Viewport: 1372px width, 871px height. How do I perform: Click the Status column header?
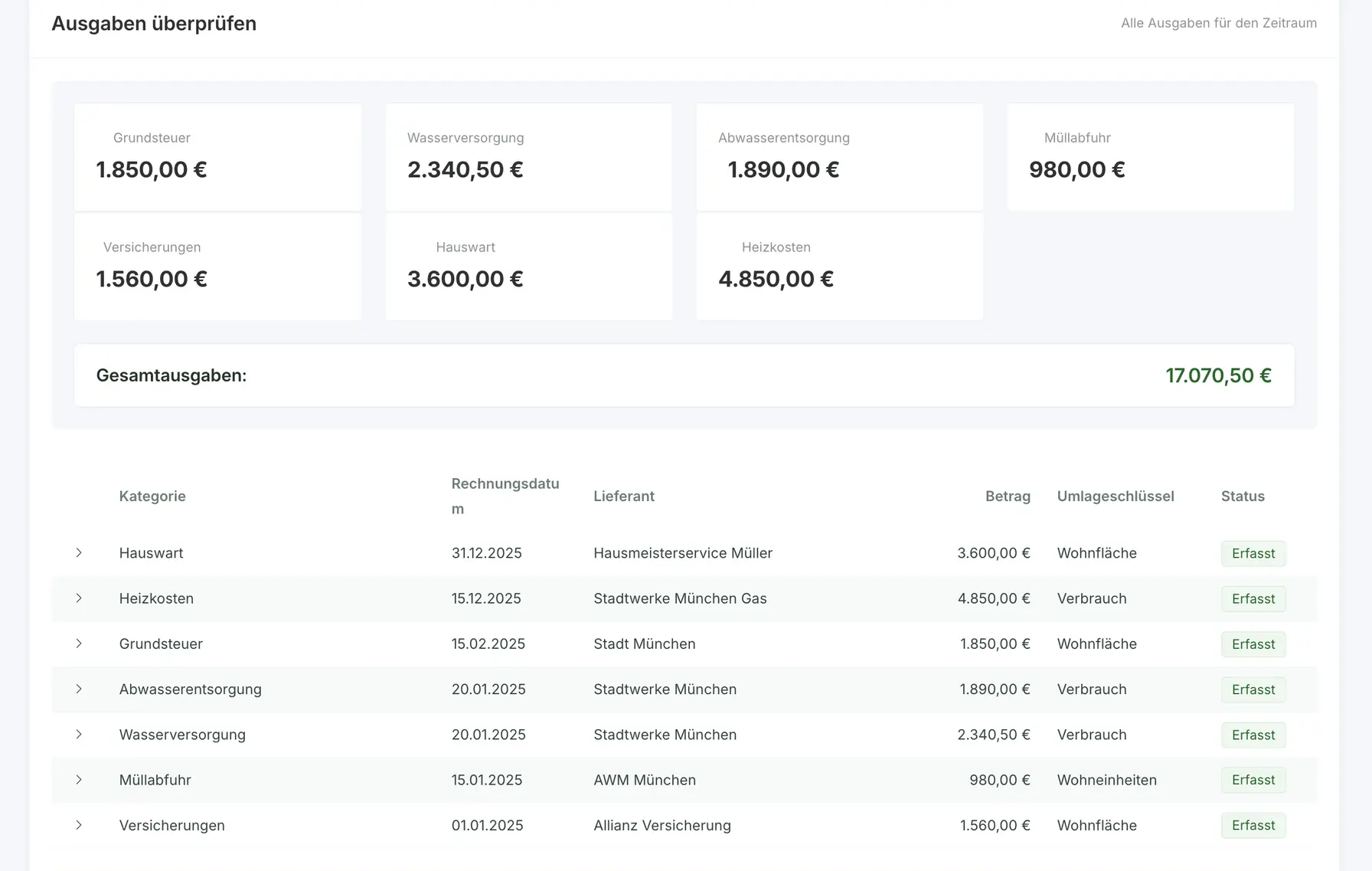click(x=1243, y=496)
